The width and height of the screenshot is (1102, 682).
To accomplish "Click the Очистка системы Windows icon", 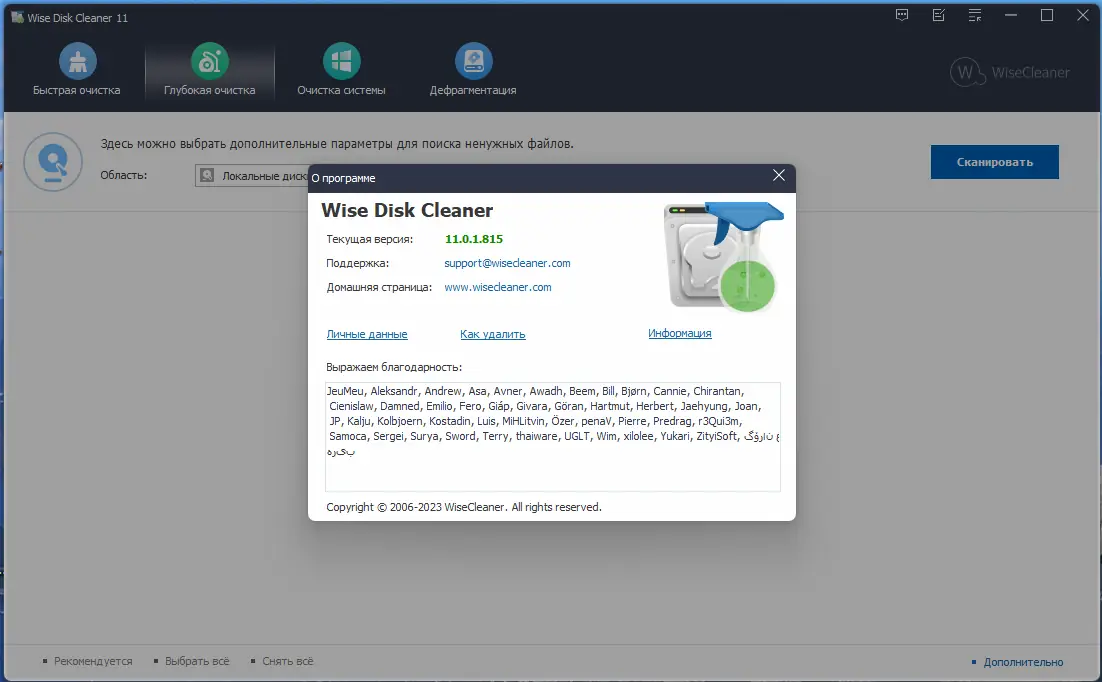I will click(341, 62).
